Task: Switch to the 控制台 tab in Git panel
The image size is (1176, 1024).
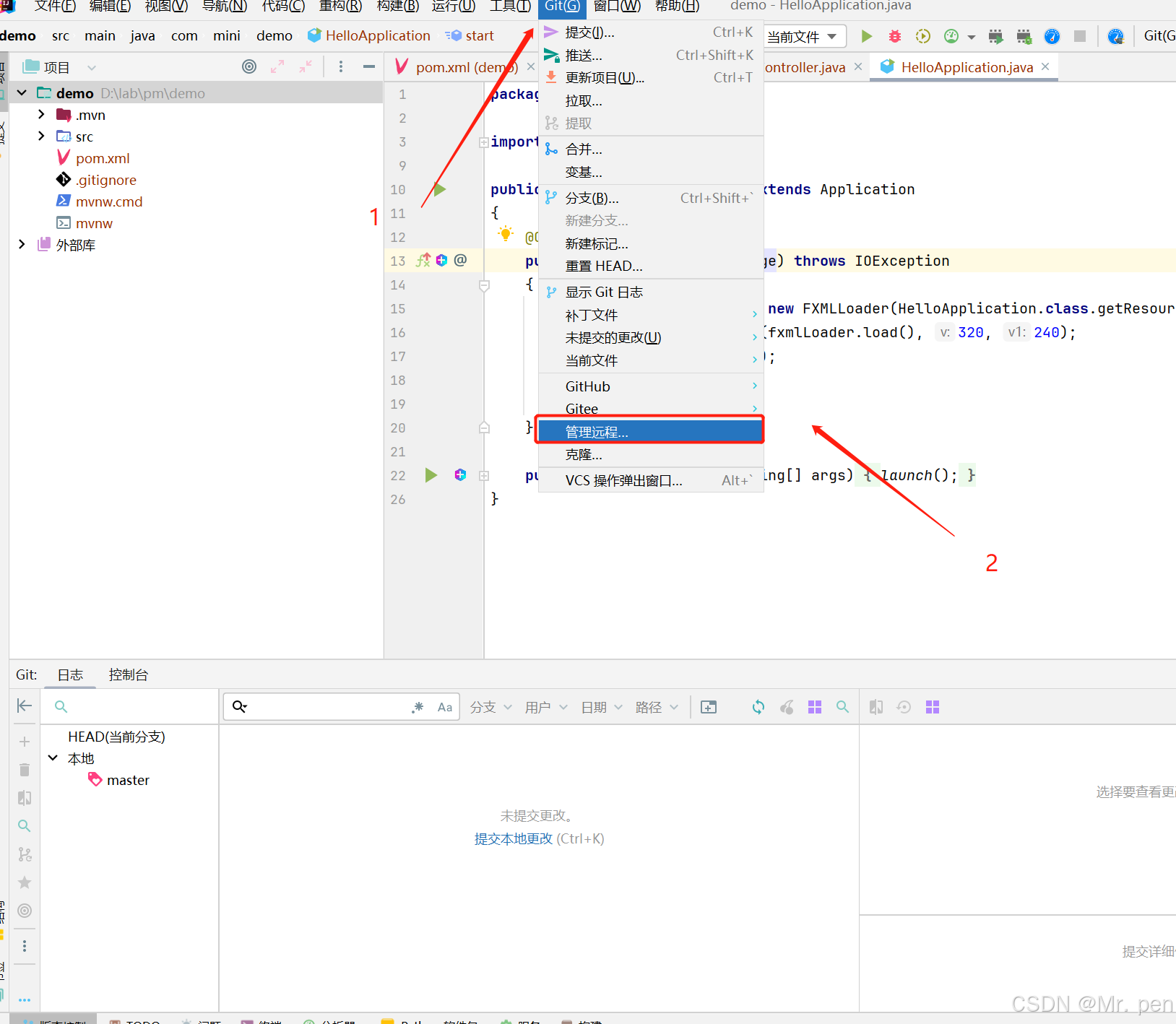Action: click(128, 674)
